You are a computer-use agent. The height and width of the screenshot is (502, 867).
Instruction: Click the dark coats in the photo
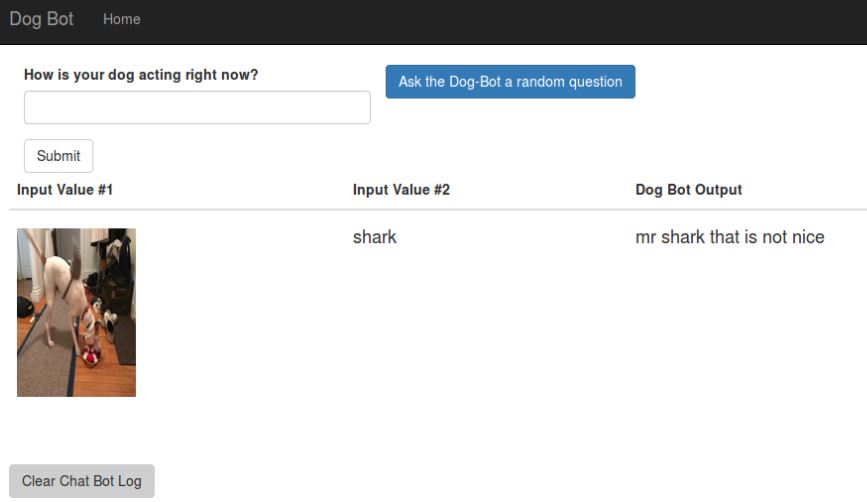click(118, 260)
